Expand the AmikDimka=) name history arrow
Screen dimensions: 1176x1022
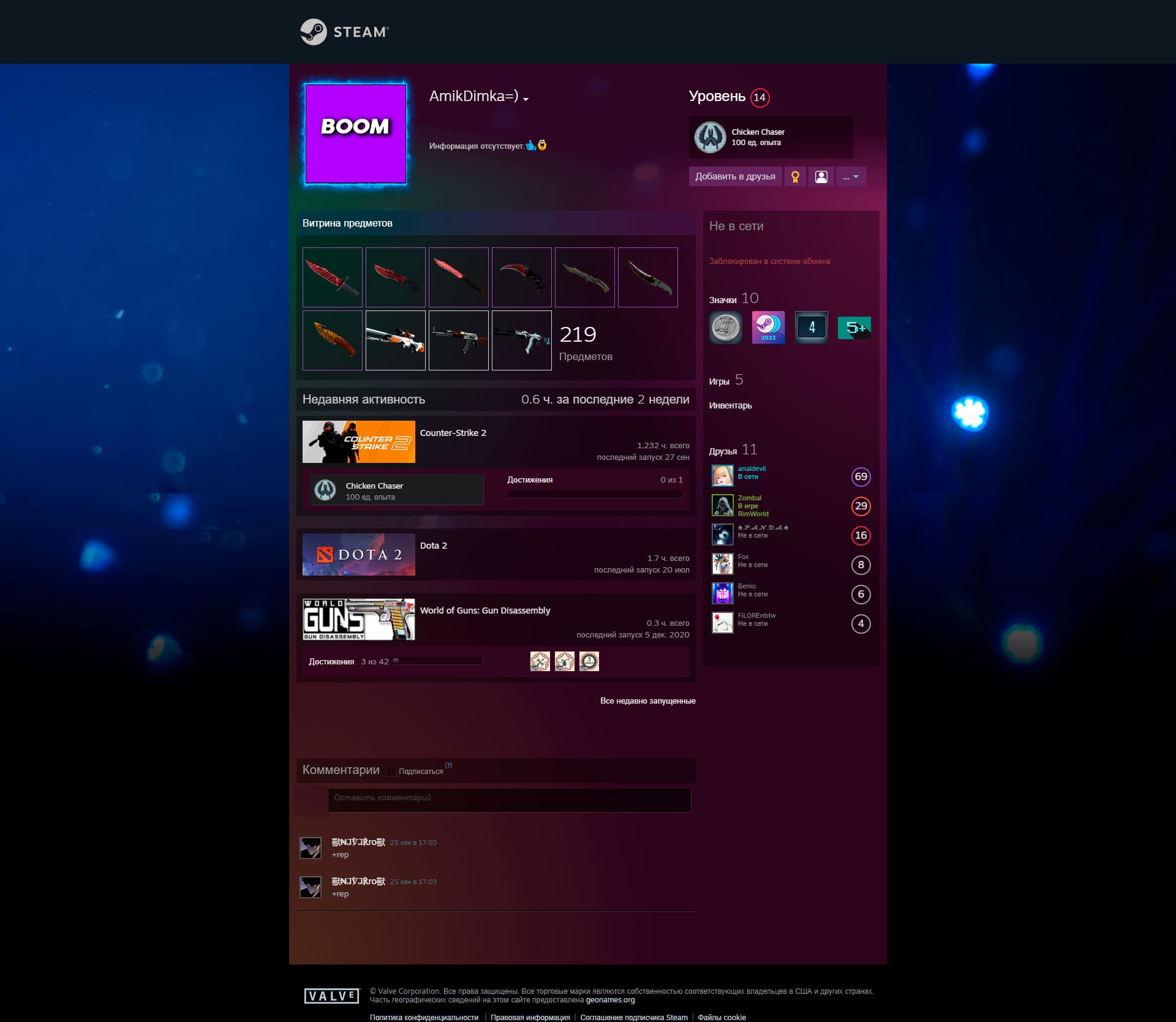click(x=526, y=99)
